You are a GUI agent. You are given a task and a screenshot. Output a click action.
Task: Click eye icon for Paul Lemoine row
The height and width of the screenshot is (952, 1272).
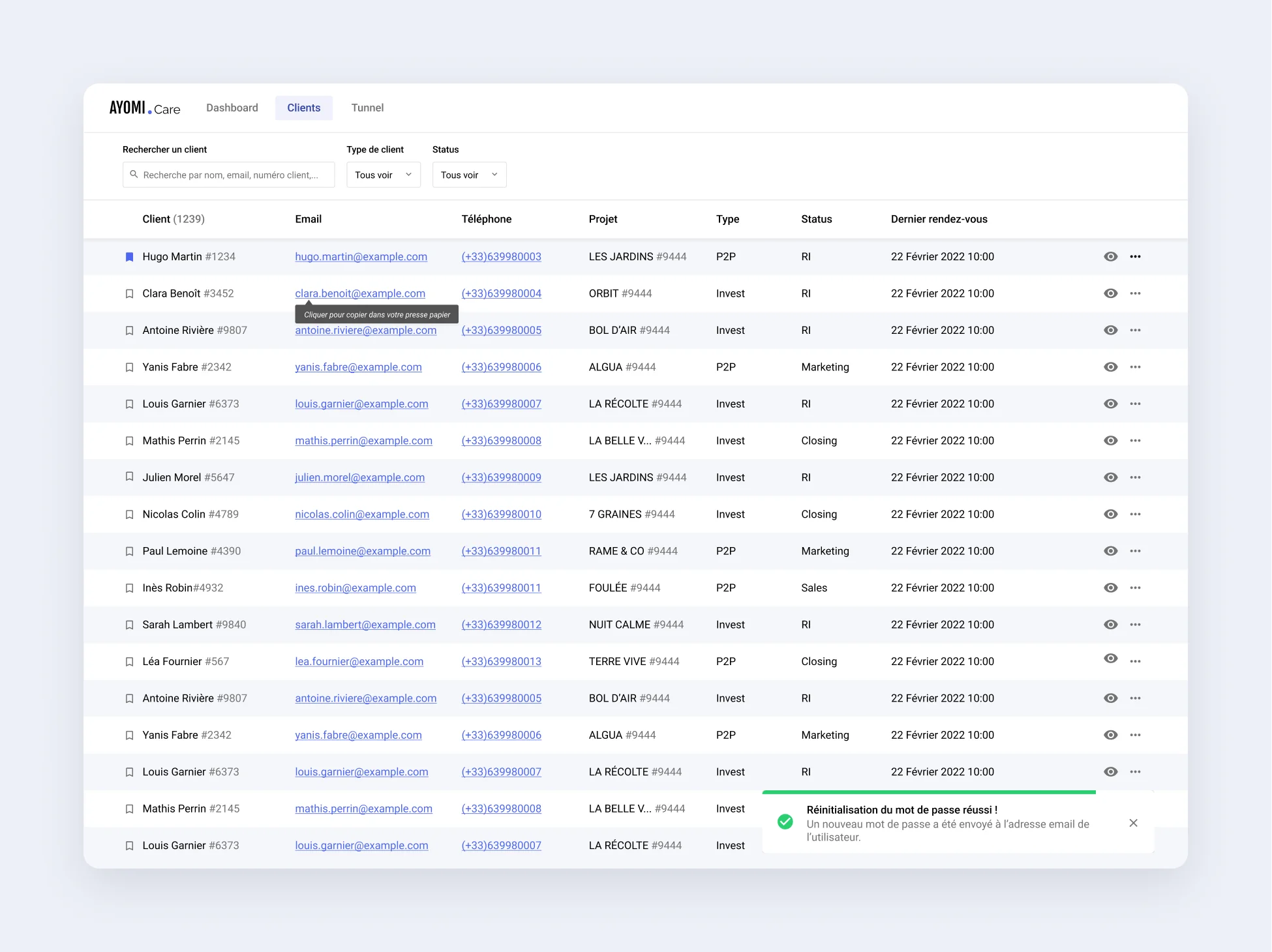tap(1110, 551)
